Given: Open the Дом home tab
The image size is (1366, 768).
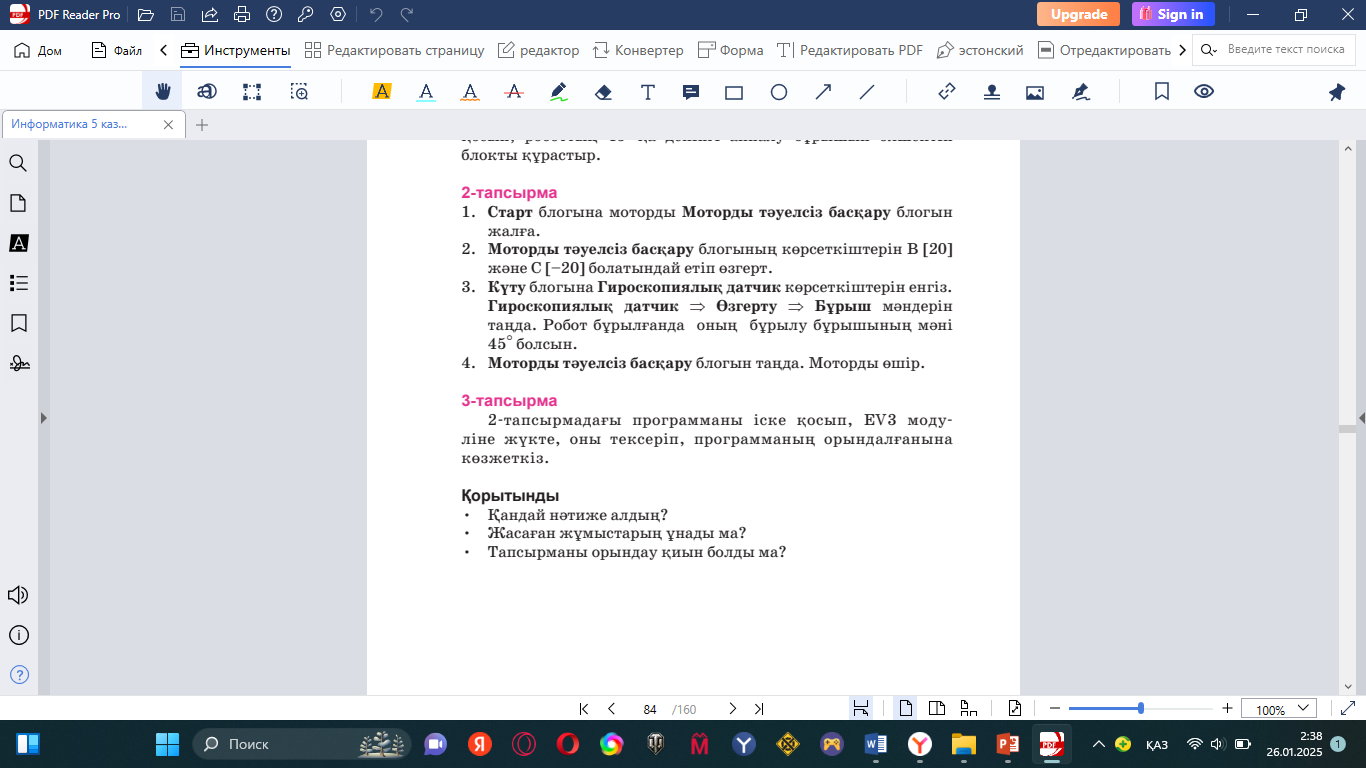Looking at the screenshot, I should coord(39,50).
